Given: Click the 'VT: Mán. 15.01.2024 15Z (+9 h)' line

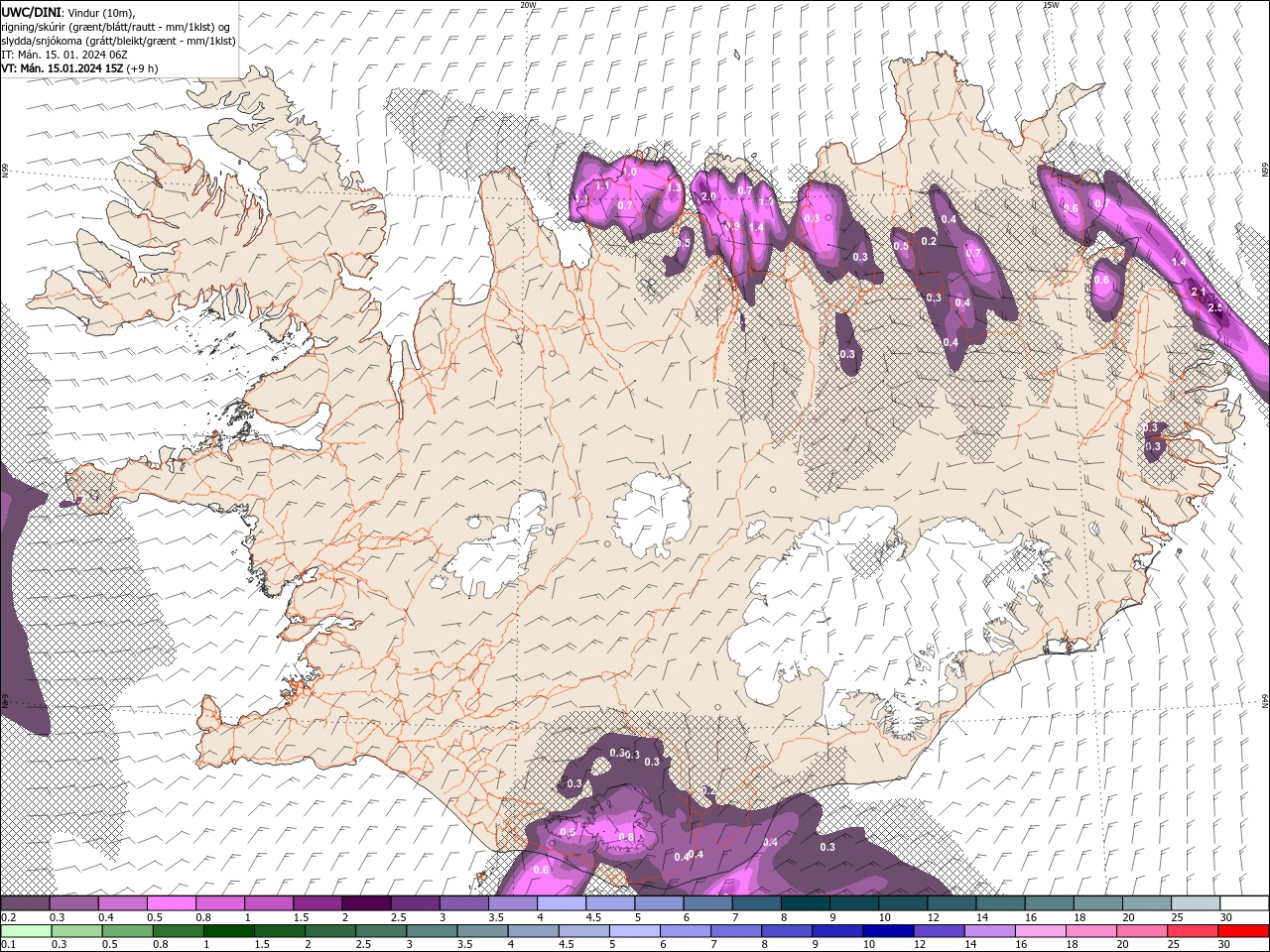Looking at the screenshot, I should [79, 68].
